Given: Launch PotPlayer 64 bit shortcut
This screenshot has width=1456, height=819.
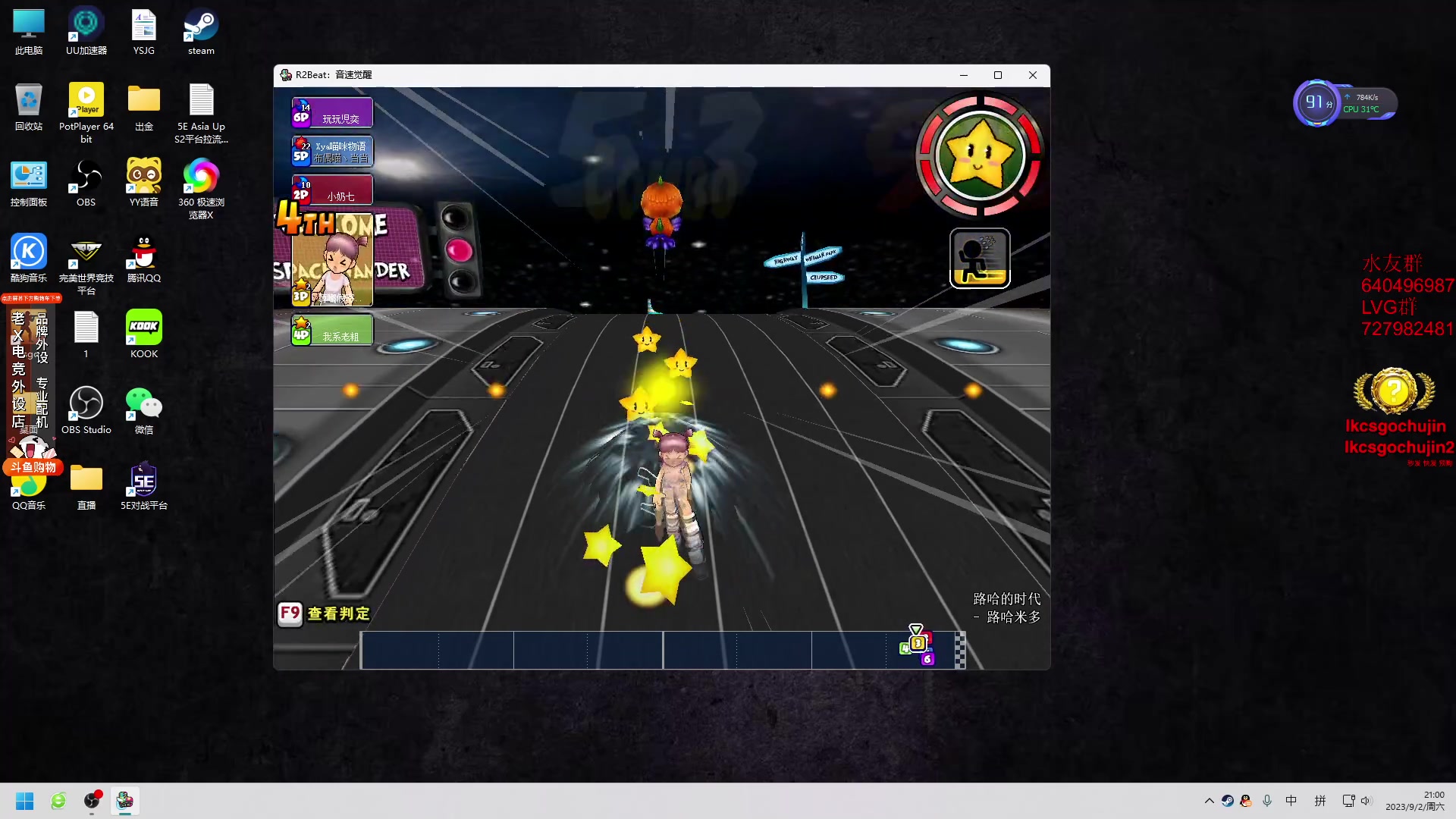Looking at the screenshot, I should [x=86, y=113].
